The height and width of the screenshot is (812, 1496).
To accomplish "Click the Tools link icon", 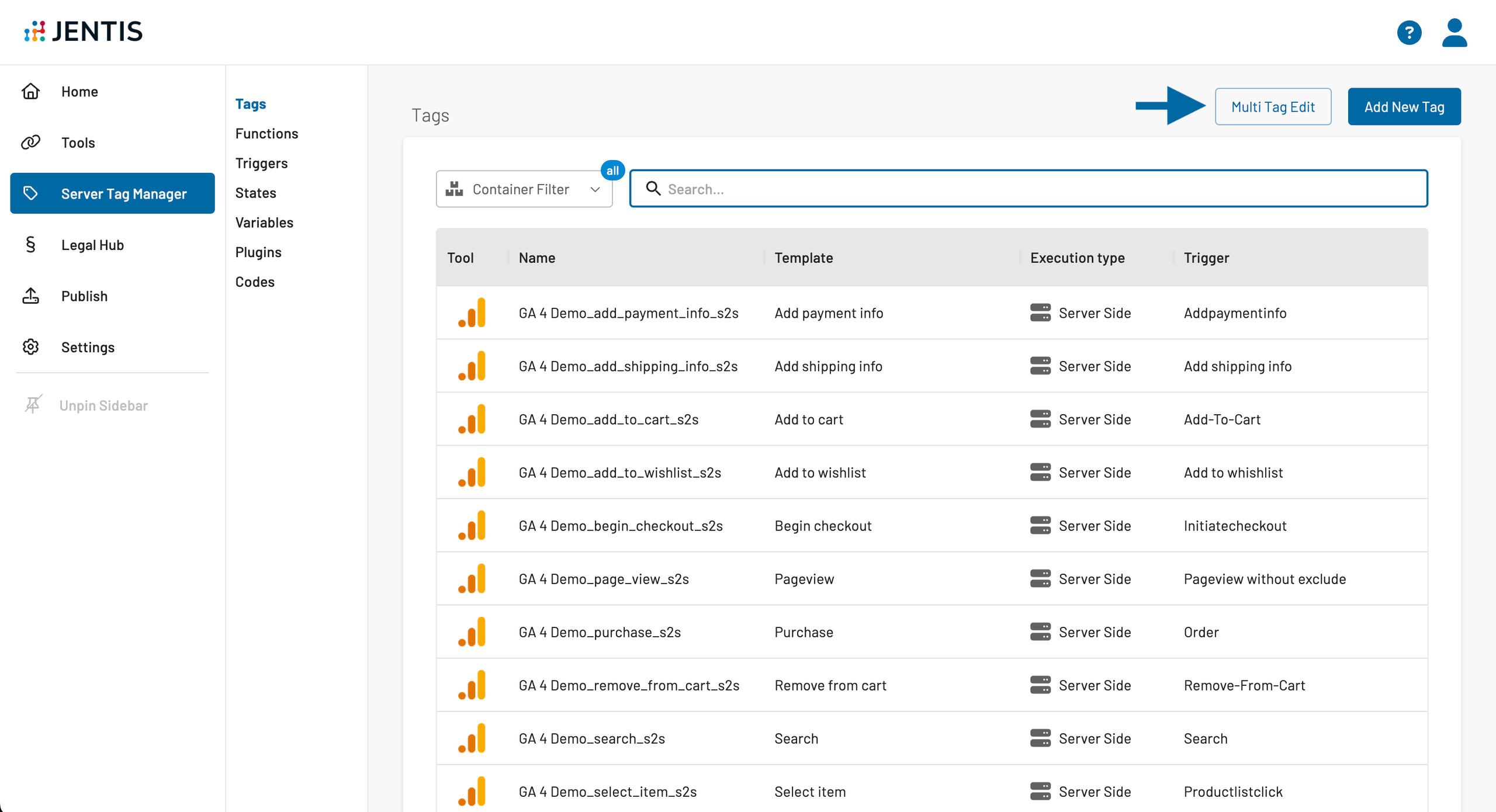I will tap(30, 143).
